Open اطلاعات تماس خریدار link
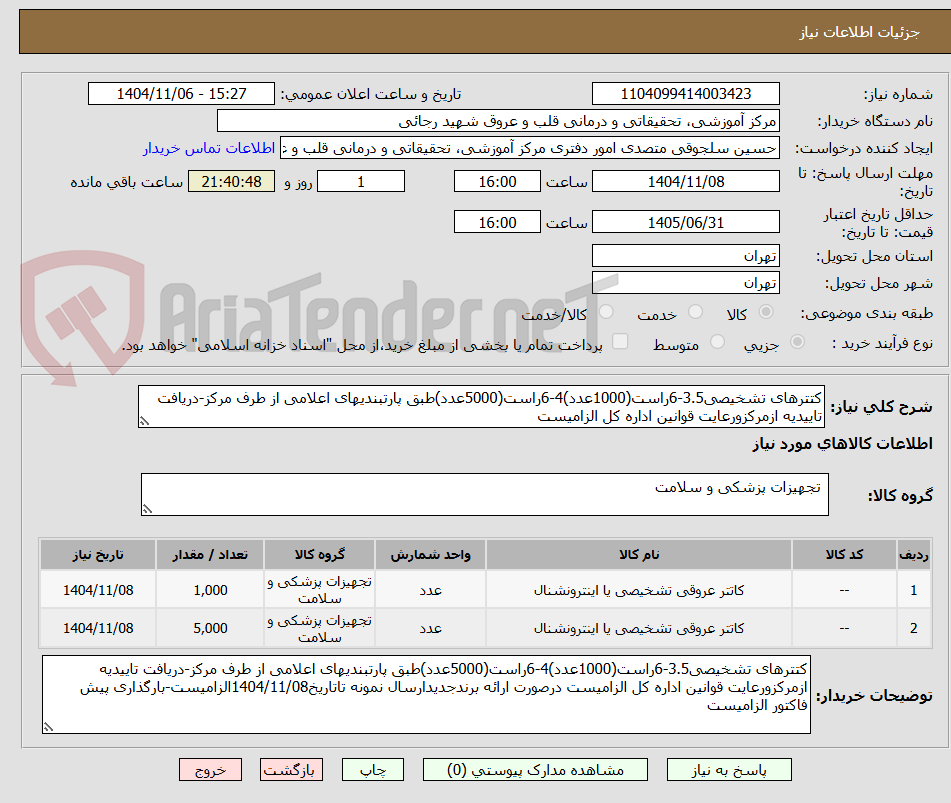The width and height of the screenshot is (951, 803). [209, 149]
